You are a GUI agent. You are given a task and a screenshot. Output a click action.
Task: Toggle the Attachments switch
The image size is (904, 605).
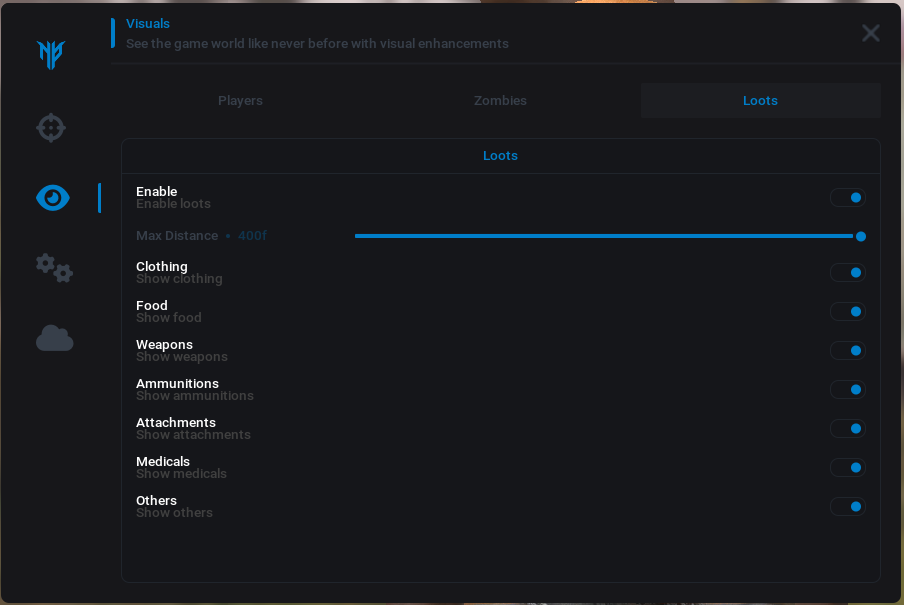[x=848, y=429]
